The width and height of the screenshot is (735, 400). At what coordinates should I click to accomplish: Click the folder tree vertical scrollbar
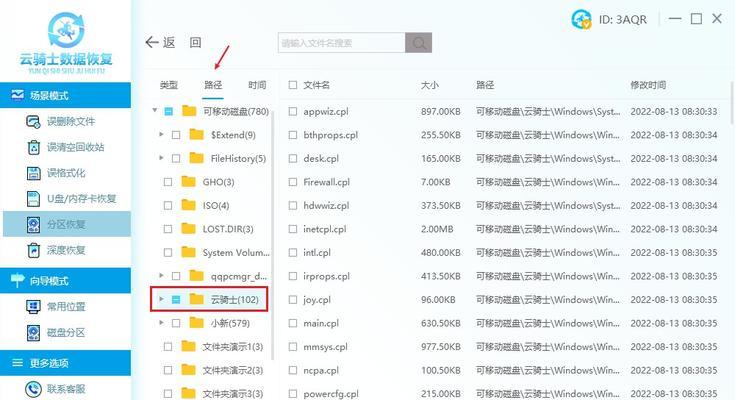(x=273, y=234)
